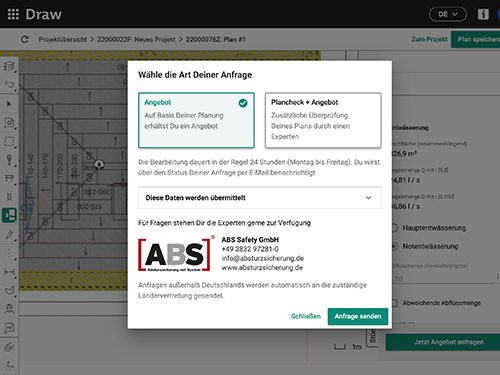Viewport: 500px width, 375px height.
Task: Select the PDF export icon
Action: coord(9,328)
